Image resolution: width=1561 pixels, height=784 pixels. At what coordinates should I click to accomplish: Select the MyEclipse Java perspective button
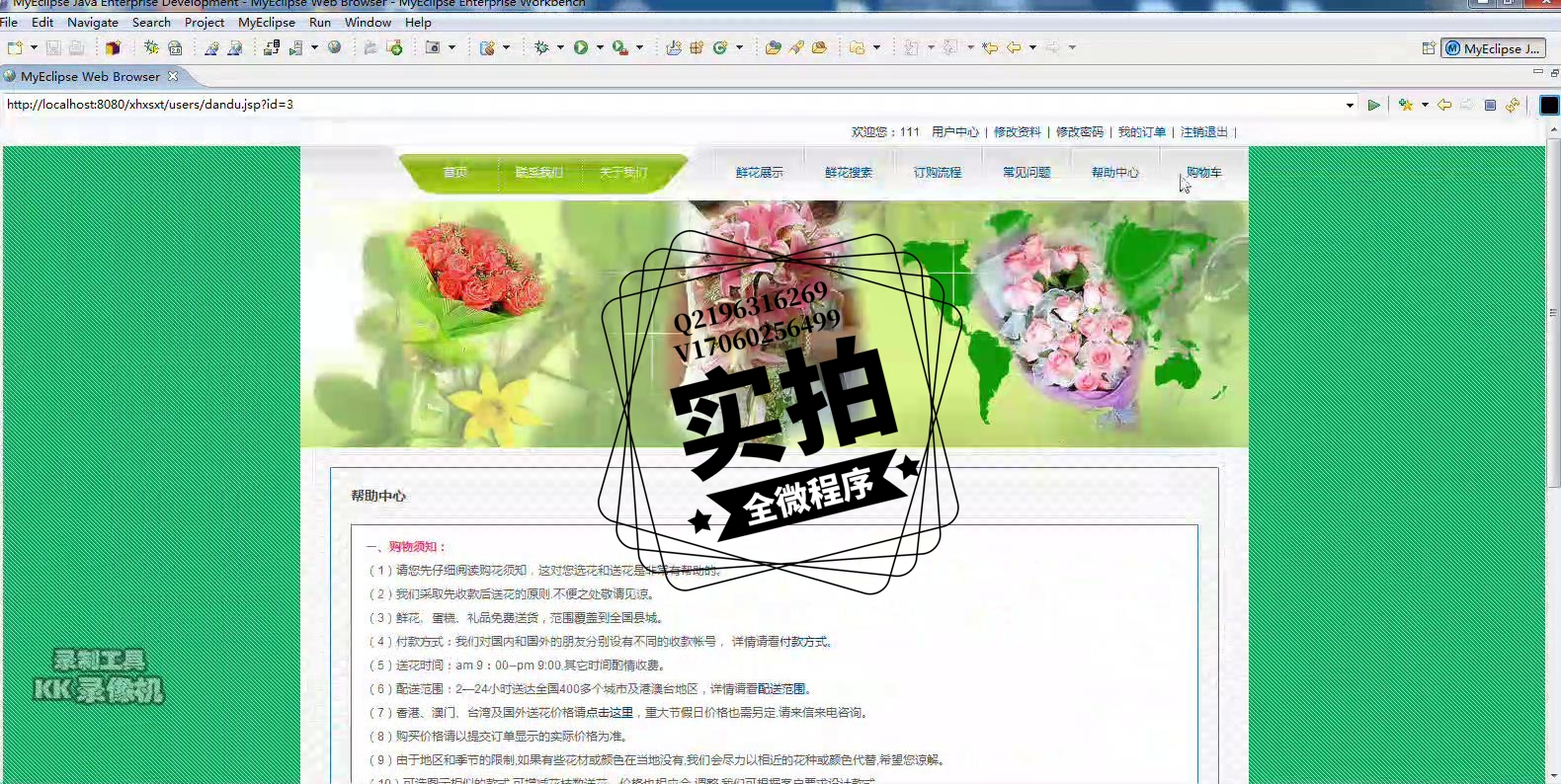pos(1493,48)
